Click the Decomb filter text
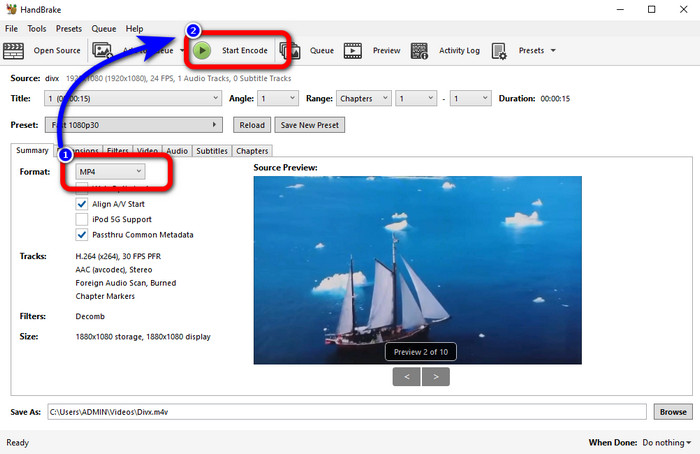This screenshot has width=700, height=454. point(90,316)
